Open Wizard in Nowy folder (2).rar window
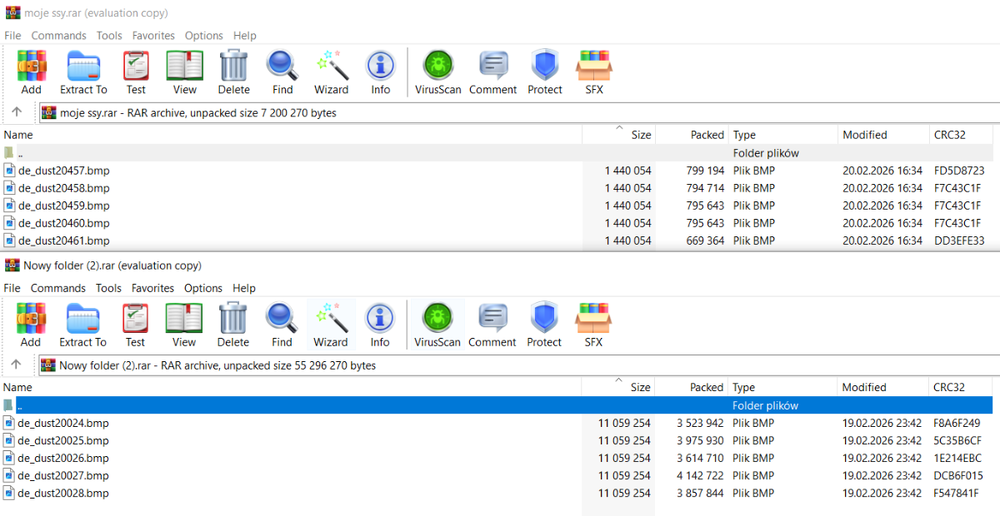The width and height of the screenshot is (1000, 516). 330,324
